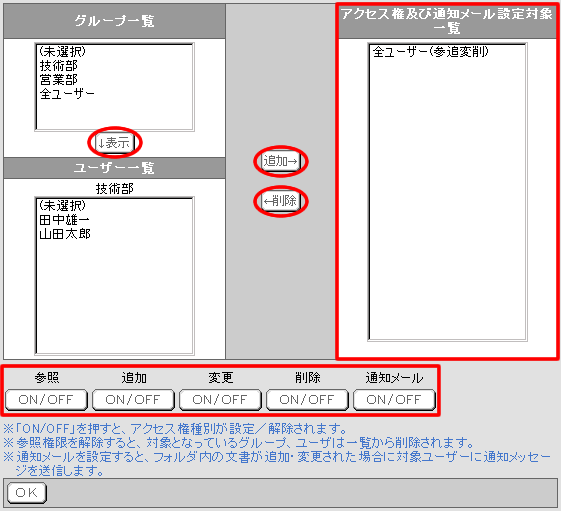Select 全ユーザー(参追変削) in access target list
561x511 pixels.
point(447,52)
